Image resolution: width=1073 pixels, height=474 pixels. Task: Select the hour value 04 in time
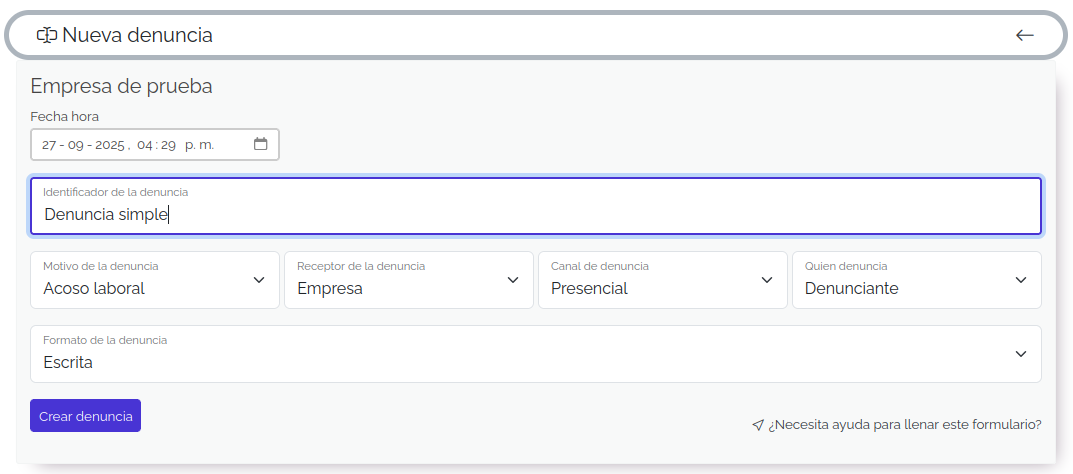[146, 145]
